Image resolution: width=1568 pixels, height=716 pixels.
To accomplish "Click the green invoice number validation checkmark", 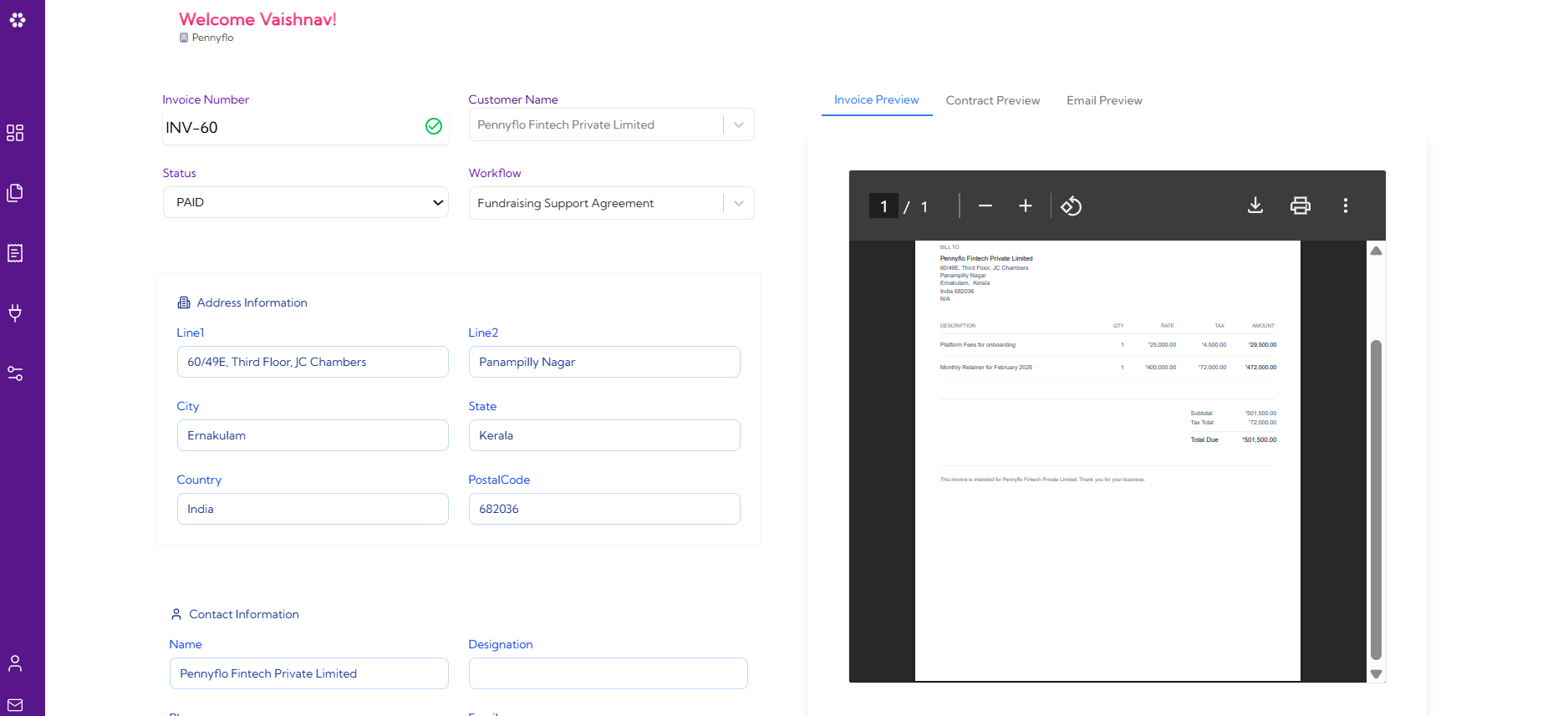I will (434, 126).
